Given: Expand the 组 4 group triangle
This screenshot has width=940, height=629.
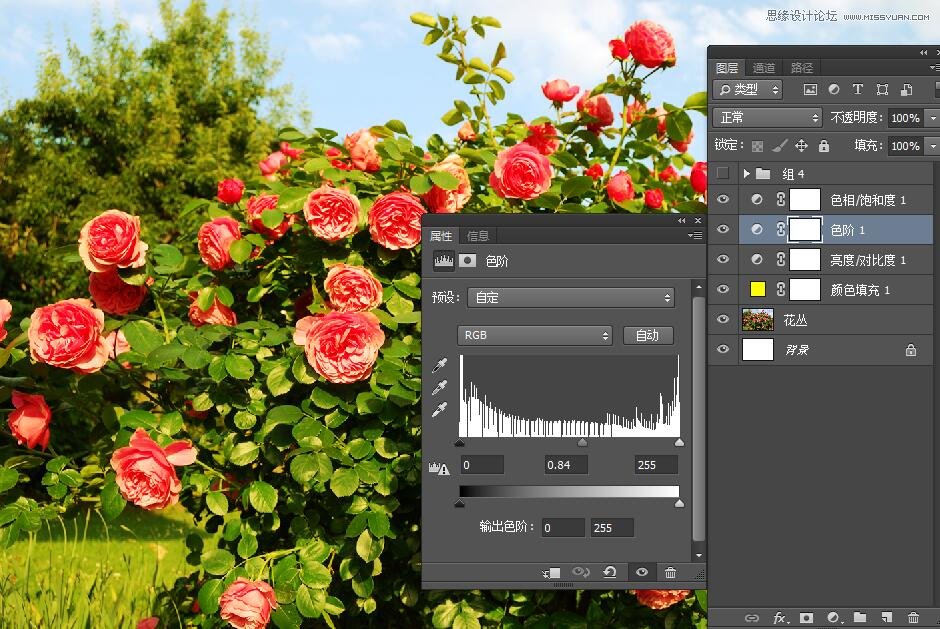Looking at the screenshot, I should pyautogui.click(x=746, y=173).
